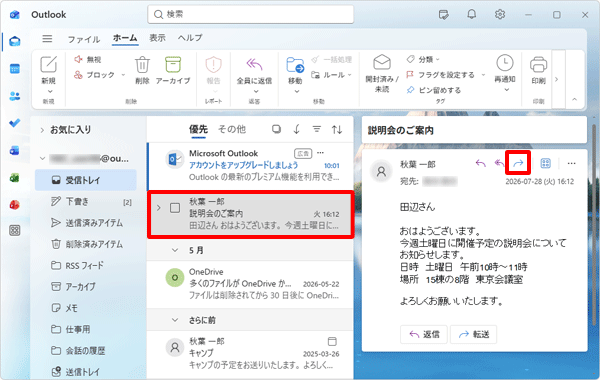Viewport: 600px width, 380px height.
Task: Click the forward arrow in message header
Action: pyautogui.click(x=518, y=163)
